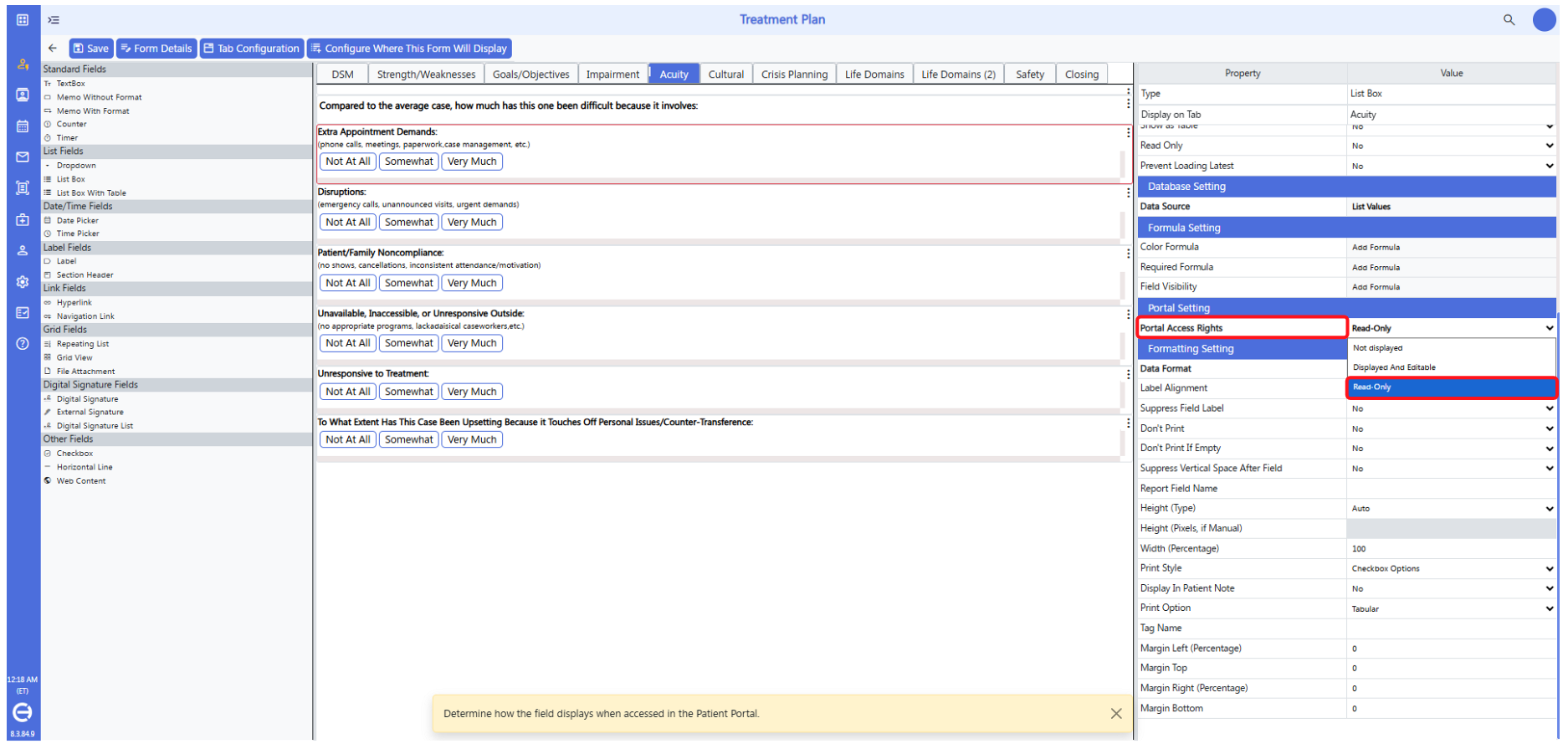Open the calendar icon in left sidebar
The image size is (1568, 749).
pos(23,126)
